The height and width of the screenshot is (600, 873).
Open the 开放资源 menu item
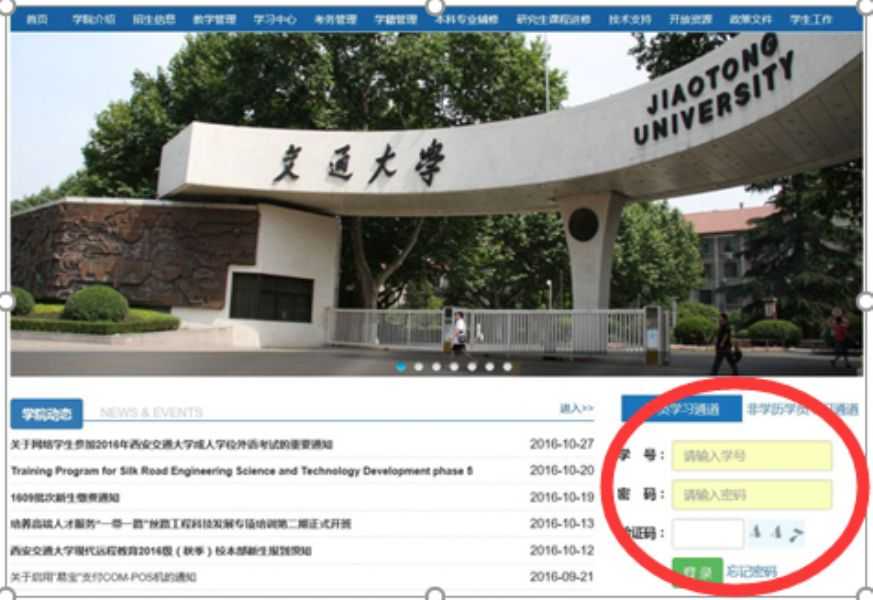690,19
